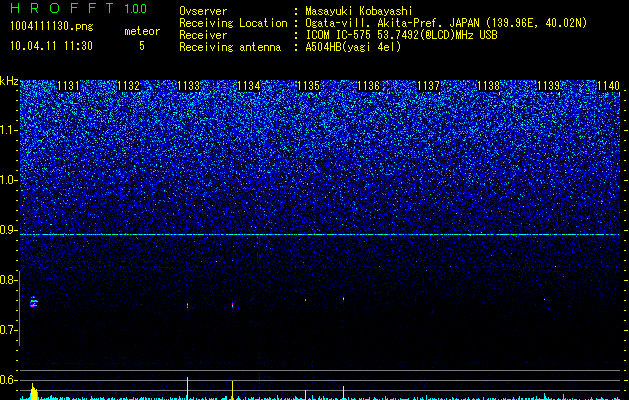Click the date stamp 10.04.11 11:30
This screenshot has height=400, width=629.
point(51,46)
